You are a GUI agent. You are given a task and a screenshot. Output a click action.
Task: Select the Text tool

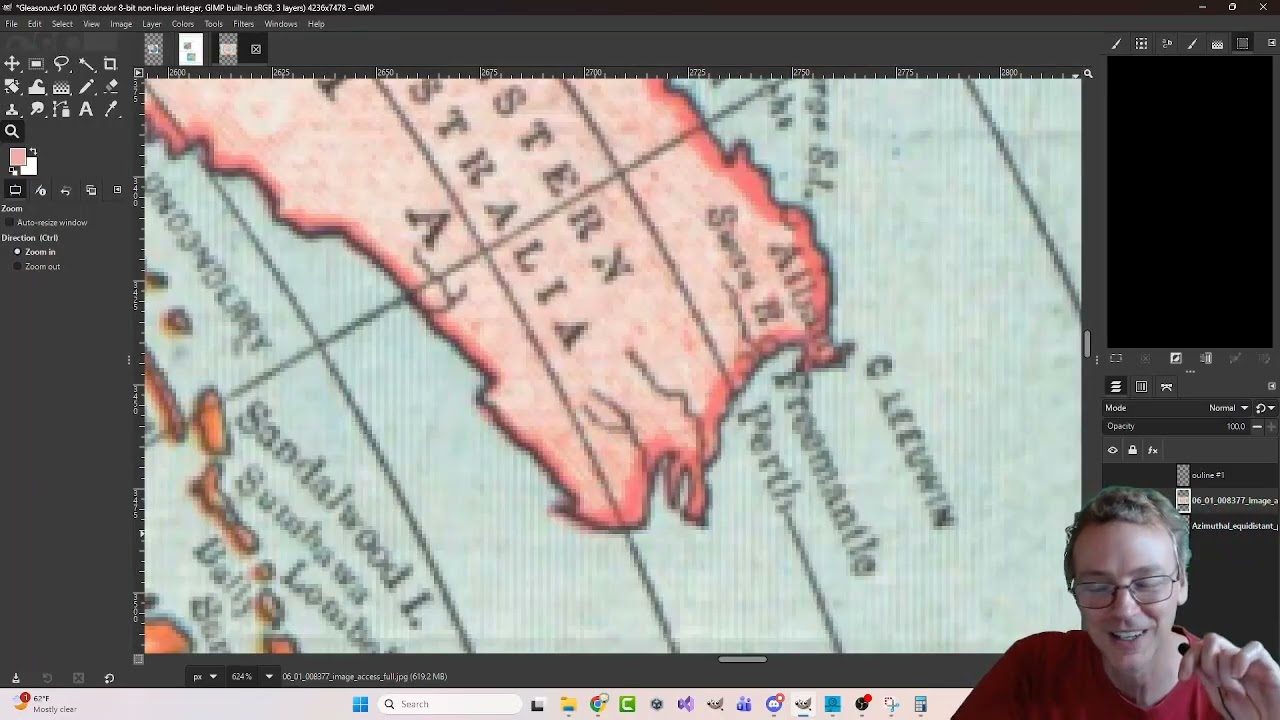coord(86,109)
